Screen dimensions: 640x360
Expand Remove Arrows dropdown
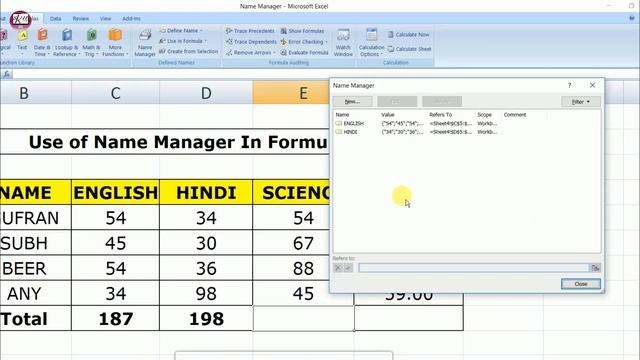coord(251,52)
